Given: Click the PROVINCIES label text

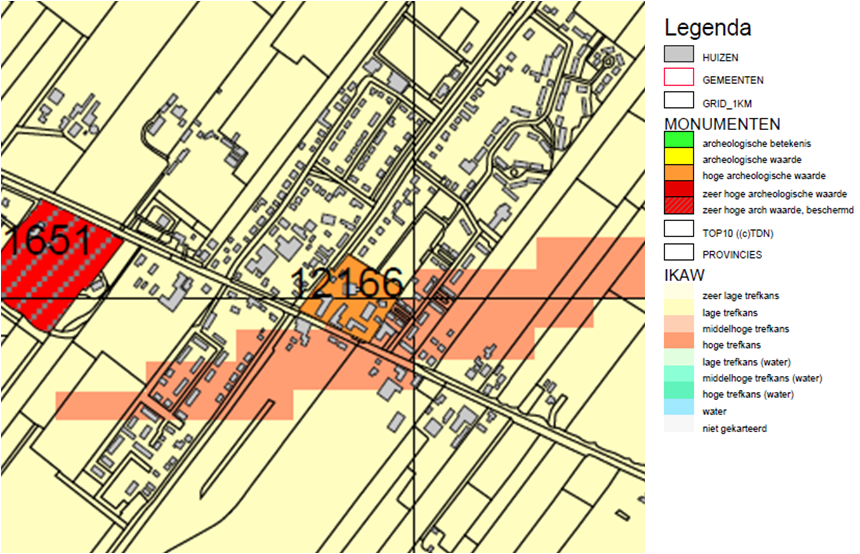Looking at the screenshot, I should (732, 255).
